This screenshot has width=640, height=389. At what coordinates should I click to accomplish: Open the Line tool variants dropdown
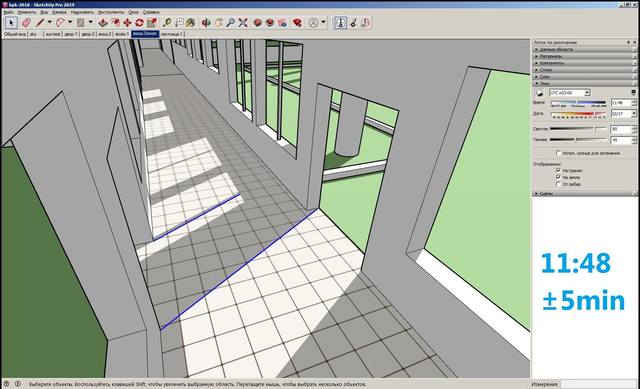click(50, 23)
